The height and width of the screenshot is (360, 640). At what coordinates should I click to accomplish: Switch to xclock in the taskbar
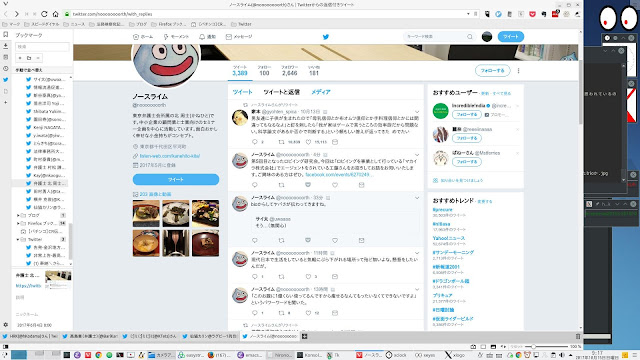tap(396, 355)
